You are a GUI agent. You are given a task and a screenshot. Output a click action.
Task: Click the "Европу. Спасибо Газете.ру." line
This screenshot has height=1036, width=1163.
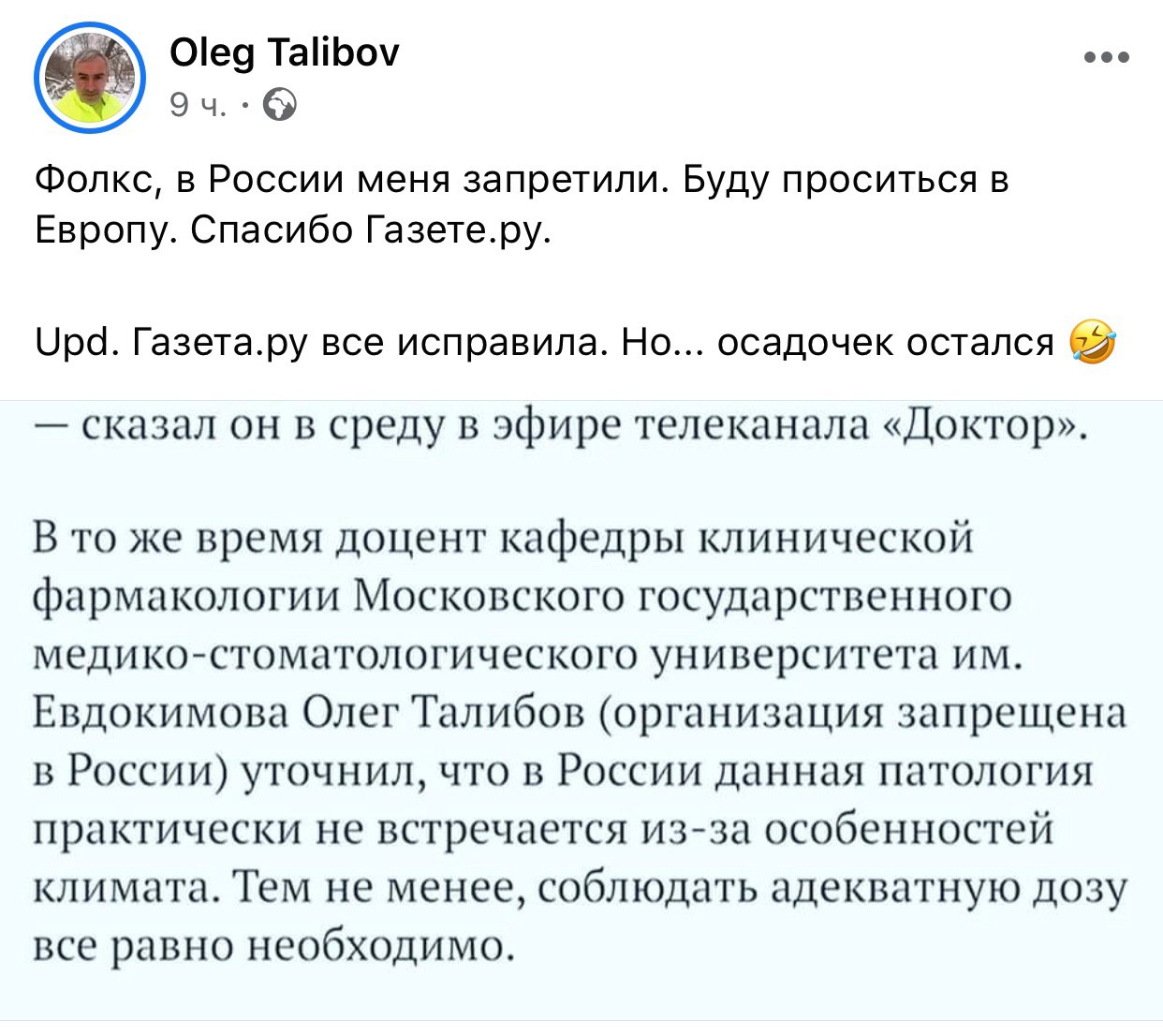[x=293, y=230]
